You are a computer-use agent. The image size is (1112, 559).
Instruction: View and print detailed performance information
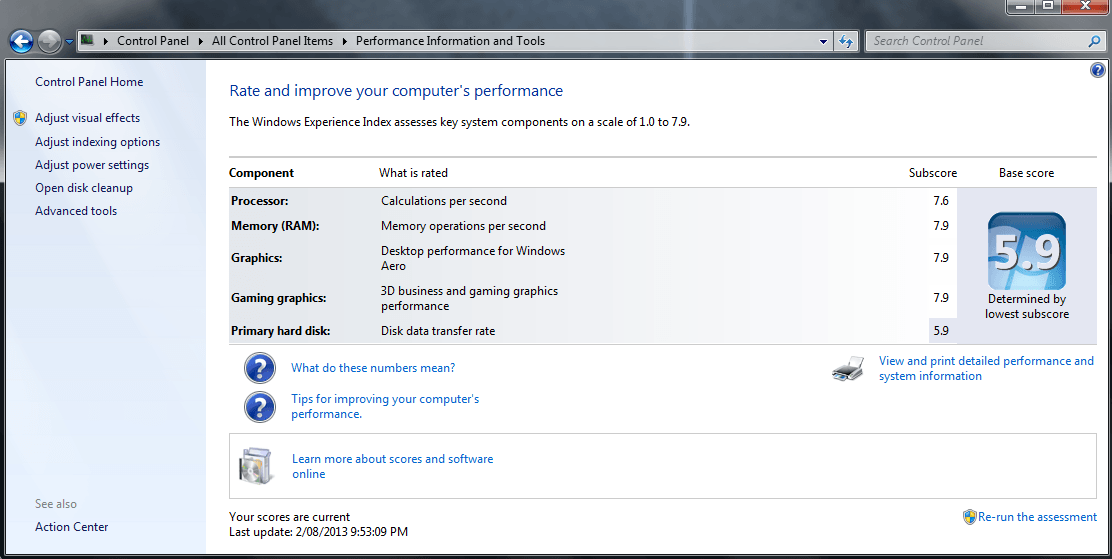pos(986,368)
